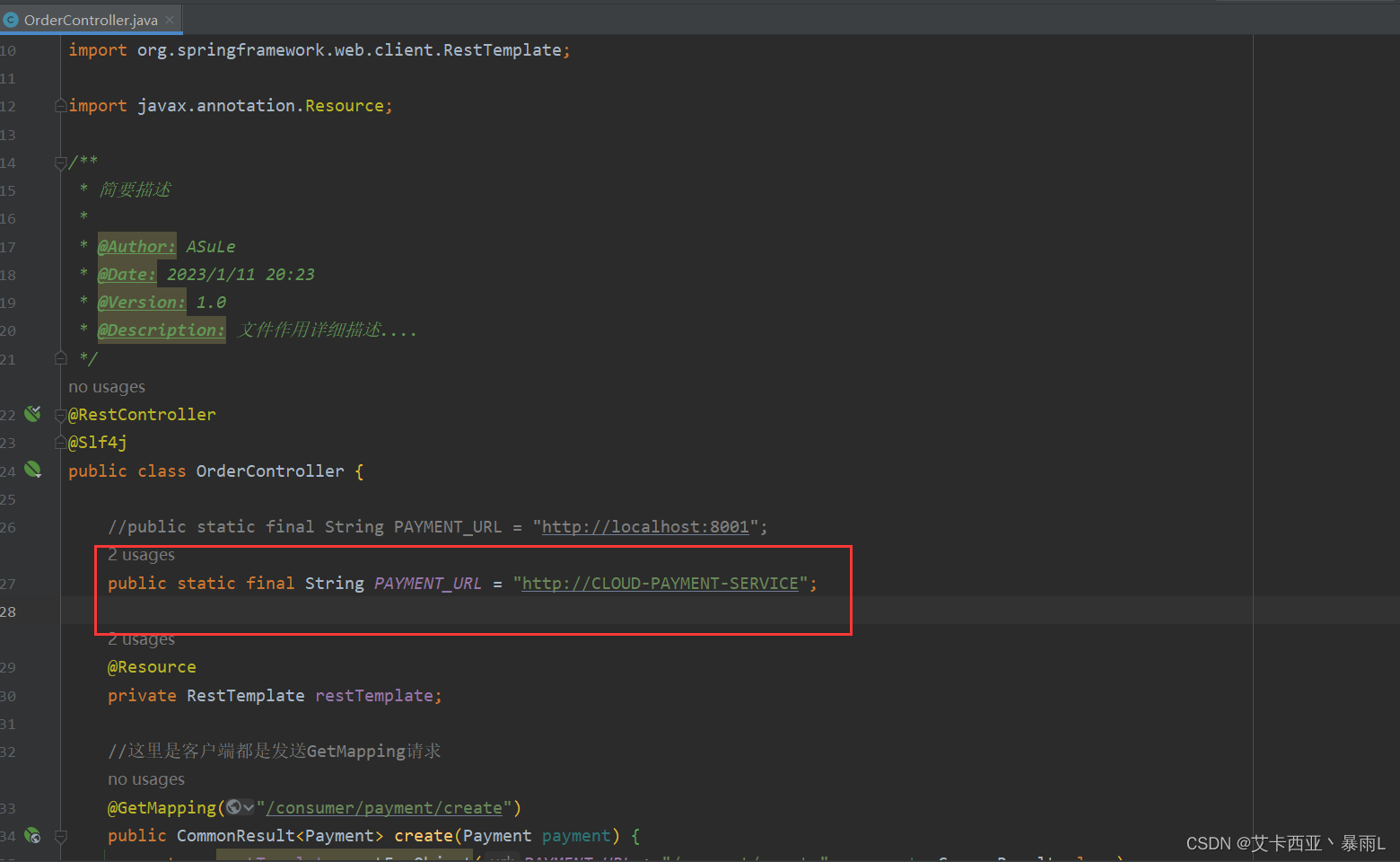Follow the /consumer/payment/create mapping URL

point(384,808)
